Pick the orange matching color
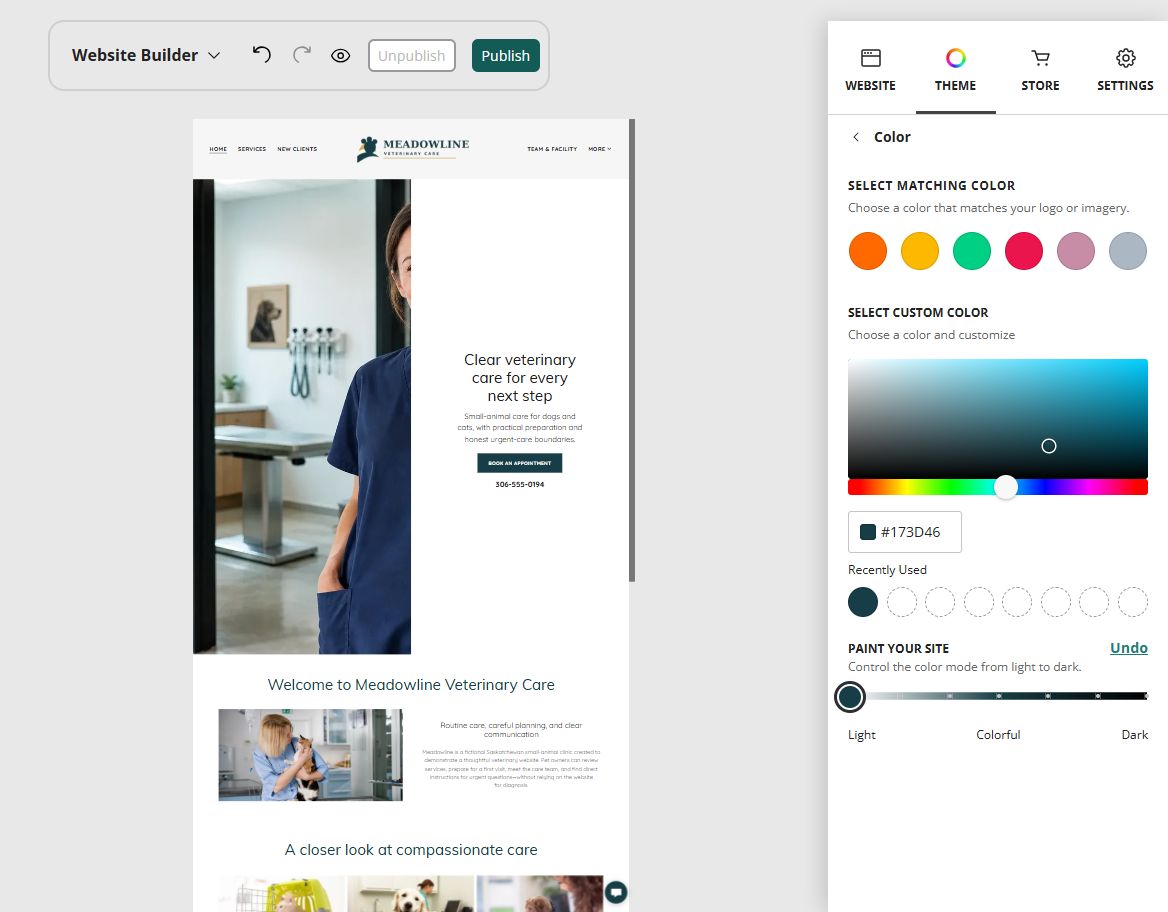Viewport: 1168px width, 912px height. click(868, 250)
